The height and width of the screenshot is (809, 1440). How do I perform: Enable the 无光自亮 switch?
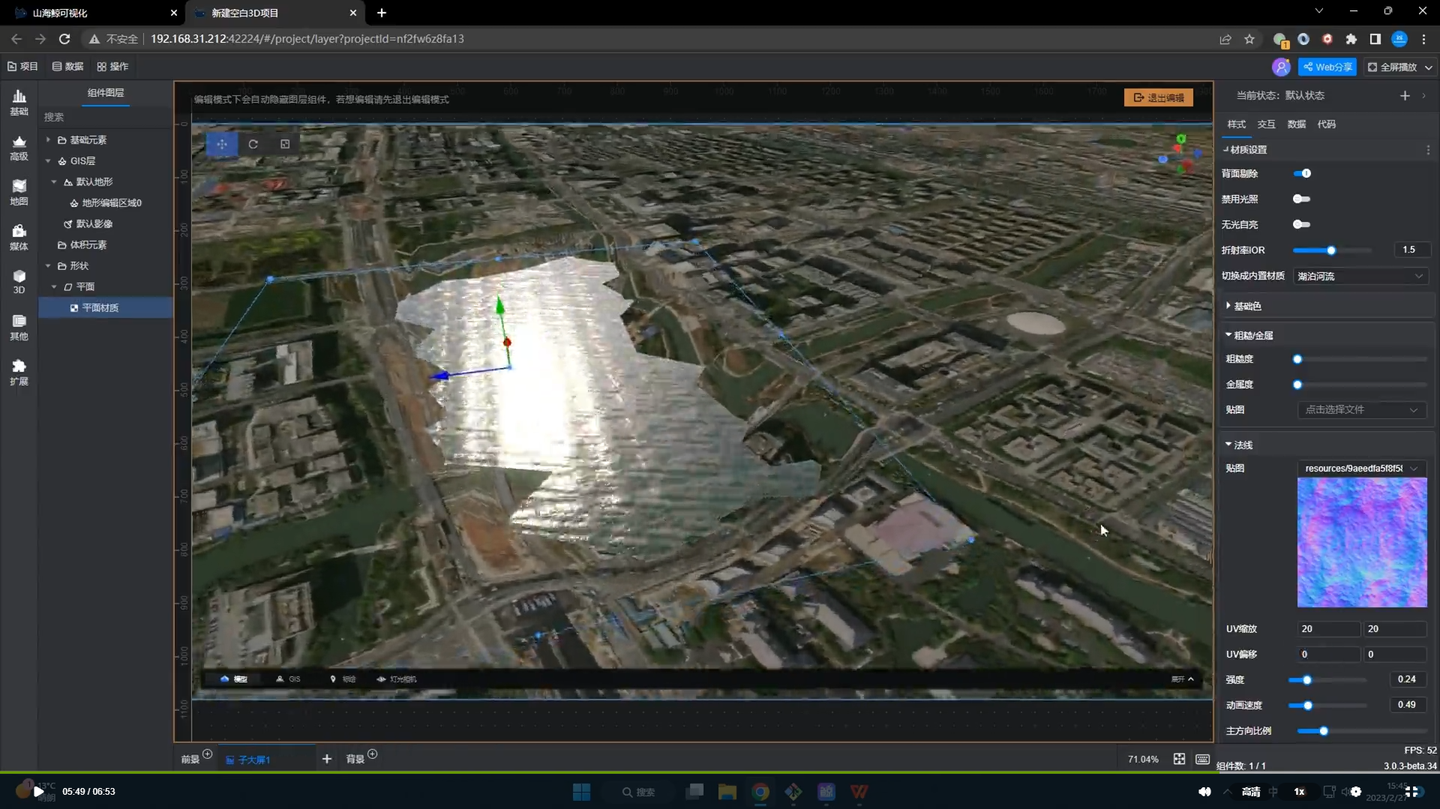pyautogui.click(x=1302, y=225)
